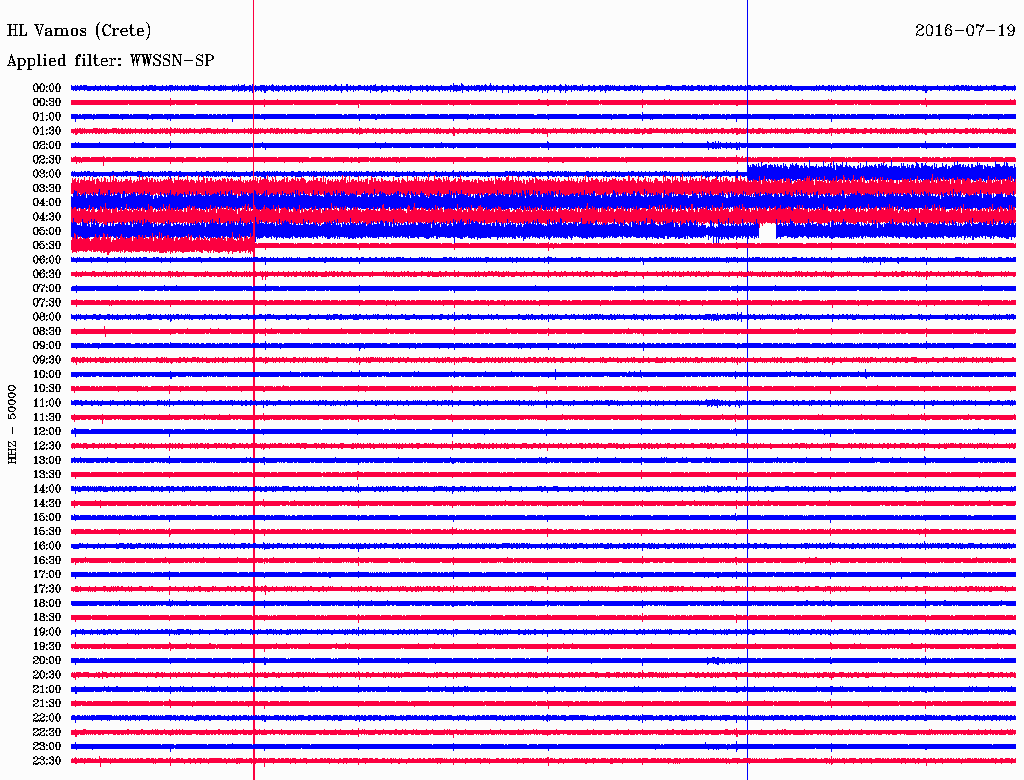Image resolution: width=1024 pixels, height=780 pixels.
Task: Click the "20:00" time label
Action: tap(47, 661)
